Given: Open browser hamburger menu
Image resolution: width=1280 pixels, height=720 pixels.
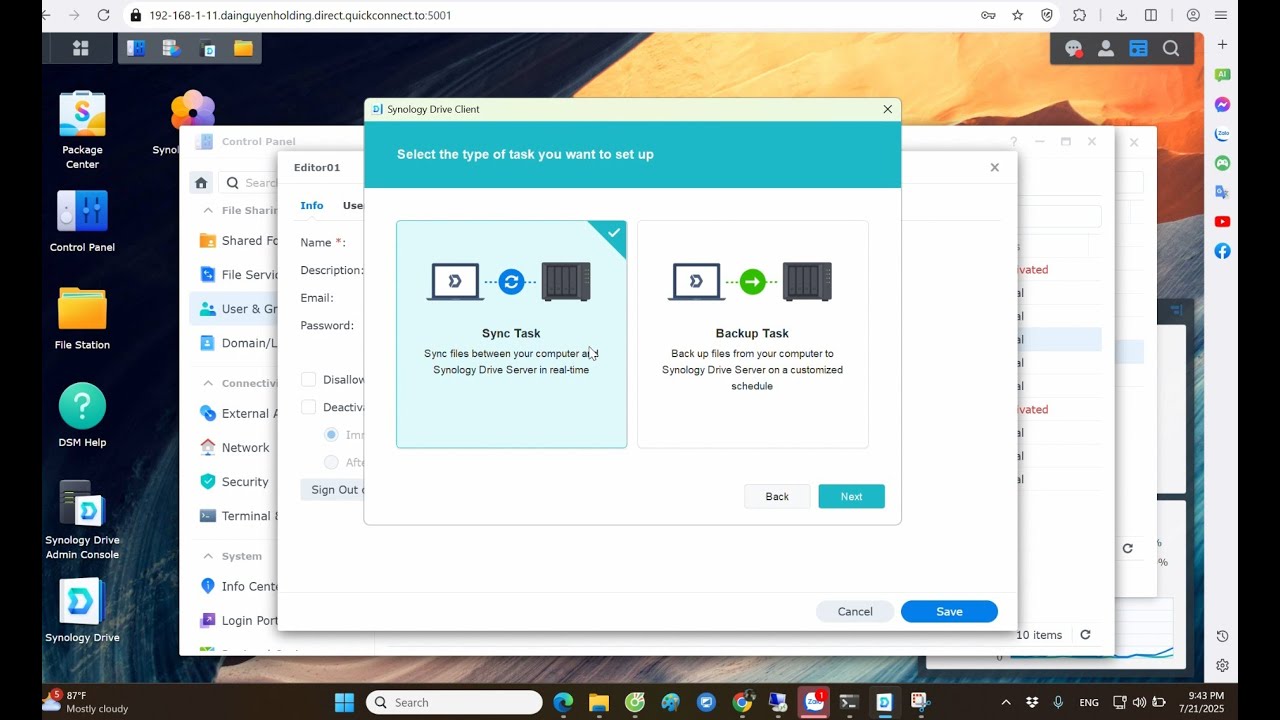Looking at the screenshot, I should coord(1221,15).
